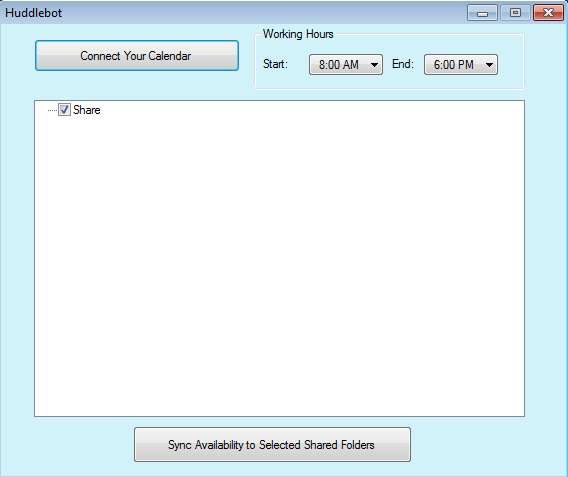Click the Huddlebot window title text
Screen dimensions: 568x477
[33, 13]
